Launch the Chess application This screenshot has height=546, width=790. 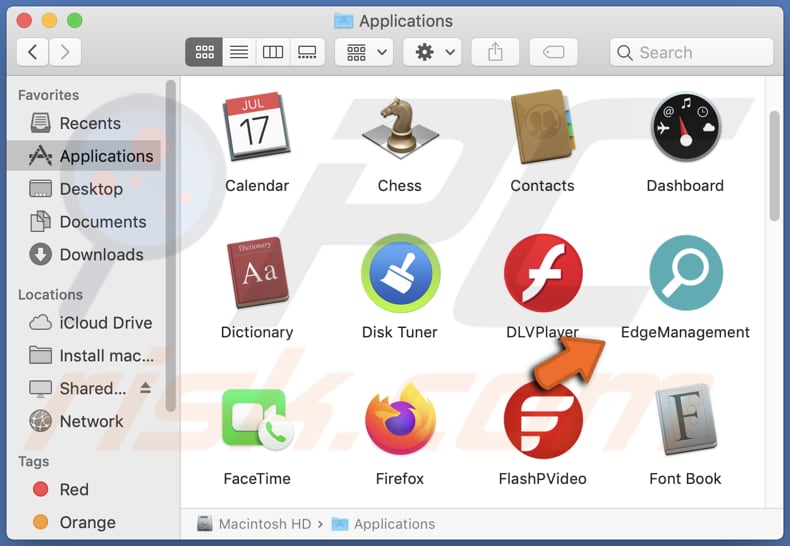click(399, 127)
